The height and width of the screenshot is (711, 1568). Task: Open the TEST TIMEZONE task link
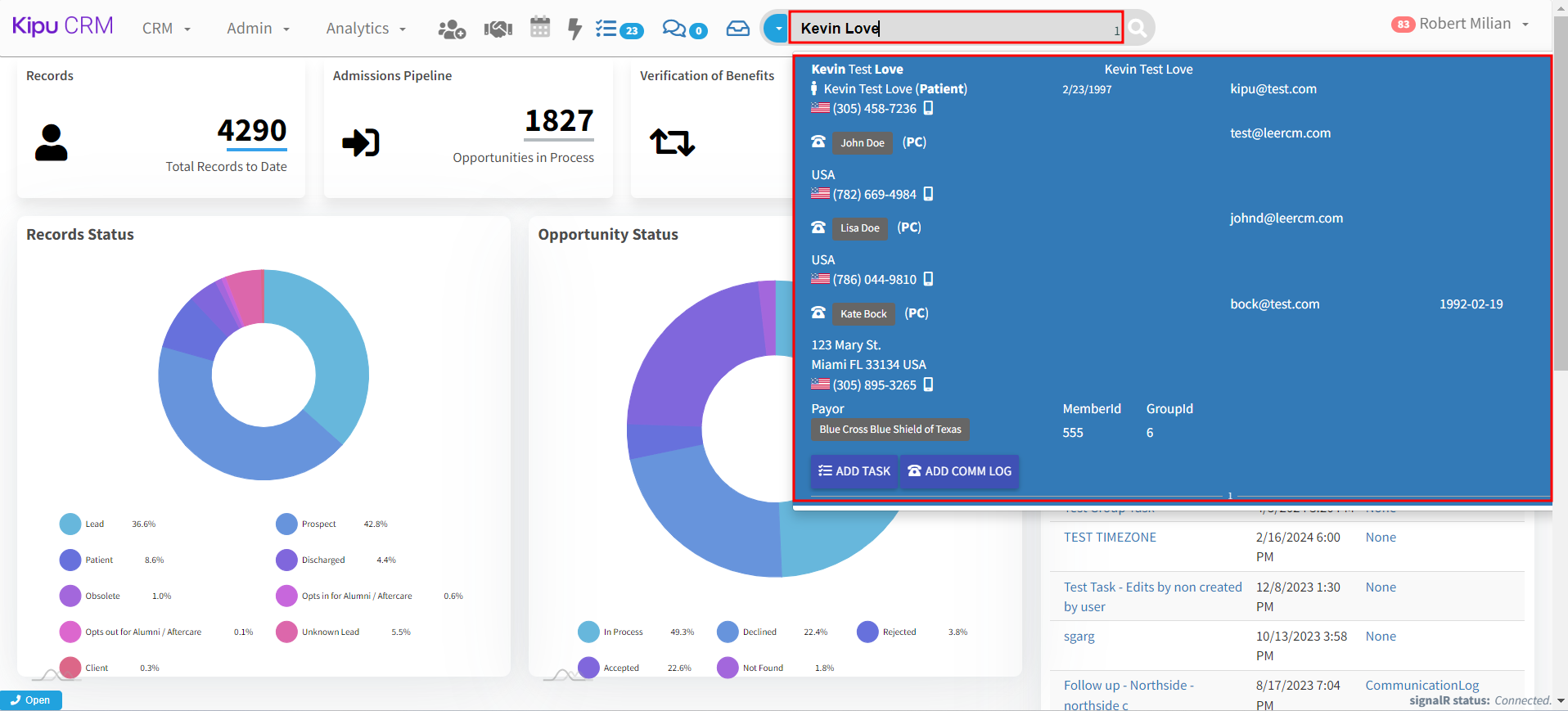1110,538
